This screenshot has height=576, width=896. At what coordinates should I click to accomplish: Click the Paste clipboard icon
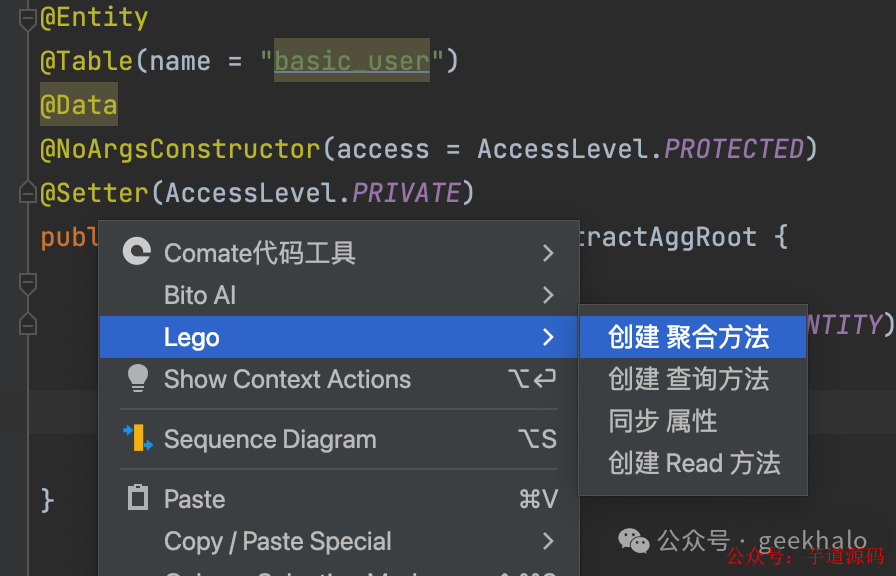coord(138,498)
